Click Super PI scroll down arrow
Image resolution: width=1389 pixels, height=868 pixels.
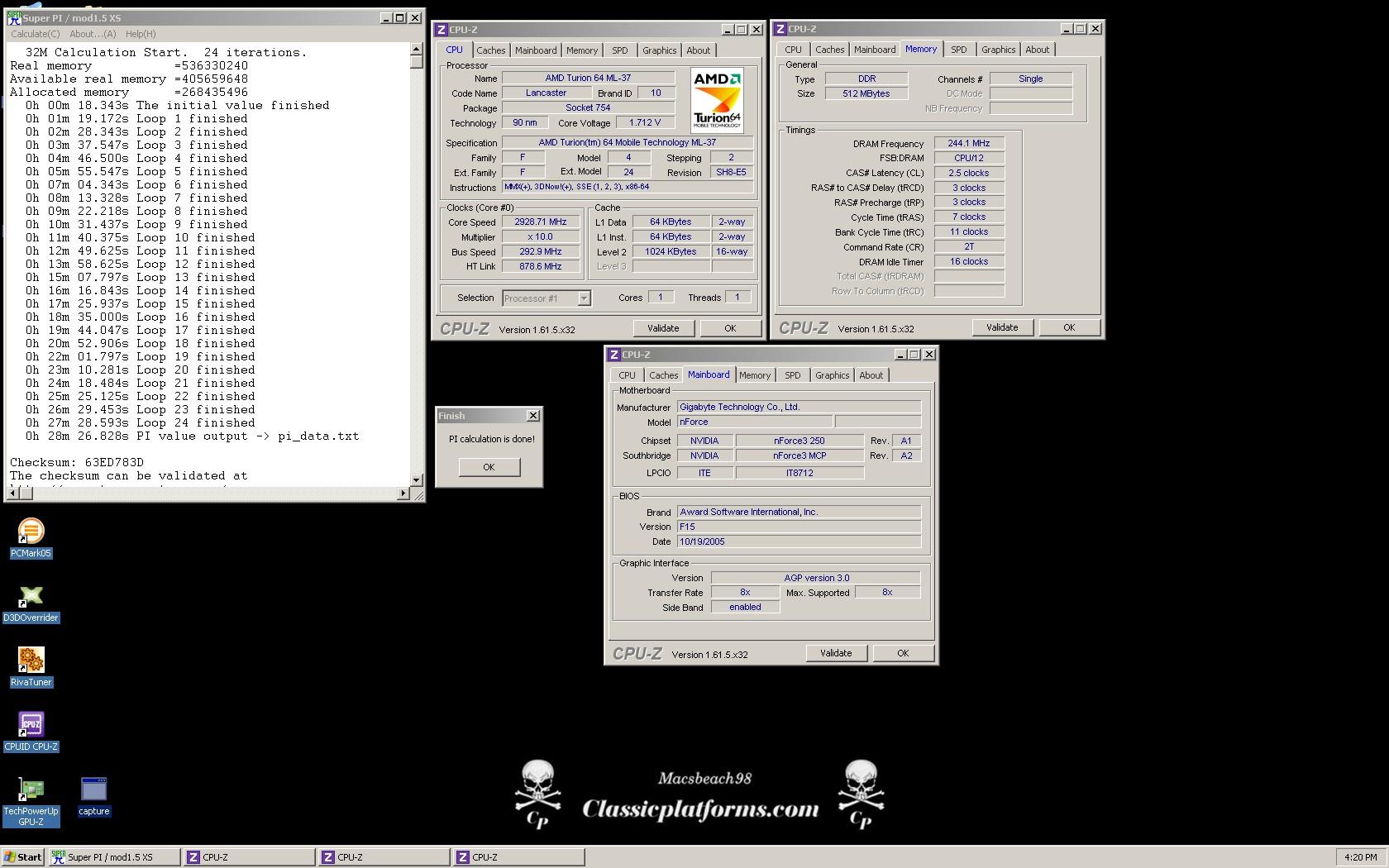(x=416, y=479)
